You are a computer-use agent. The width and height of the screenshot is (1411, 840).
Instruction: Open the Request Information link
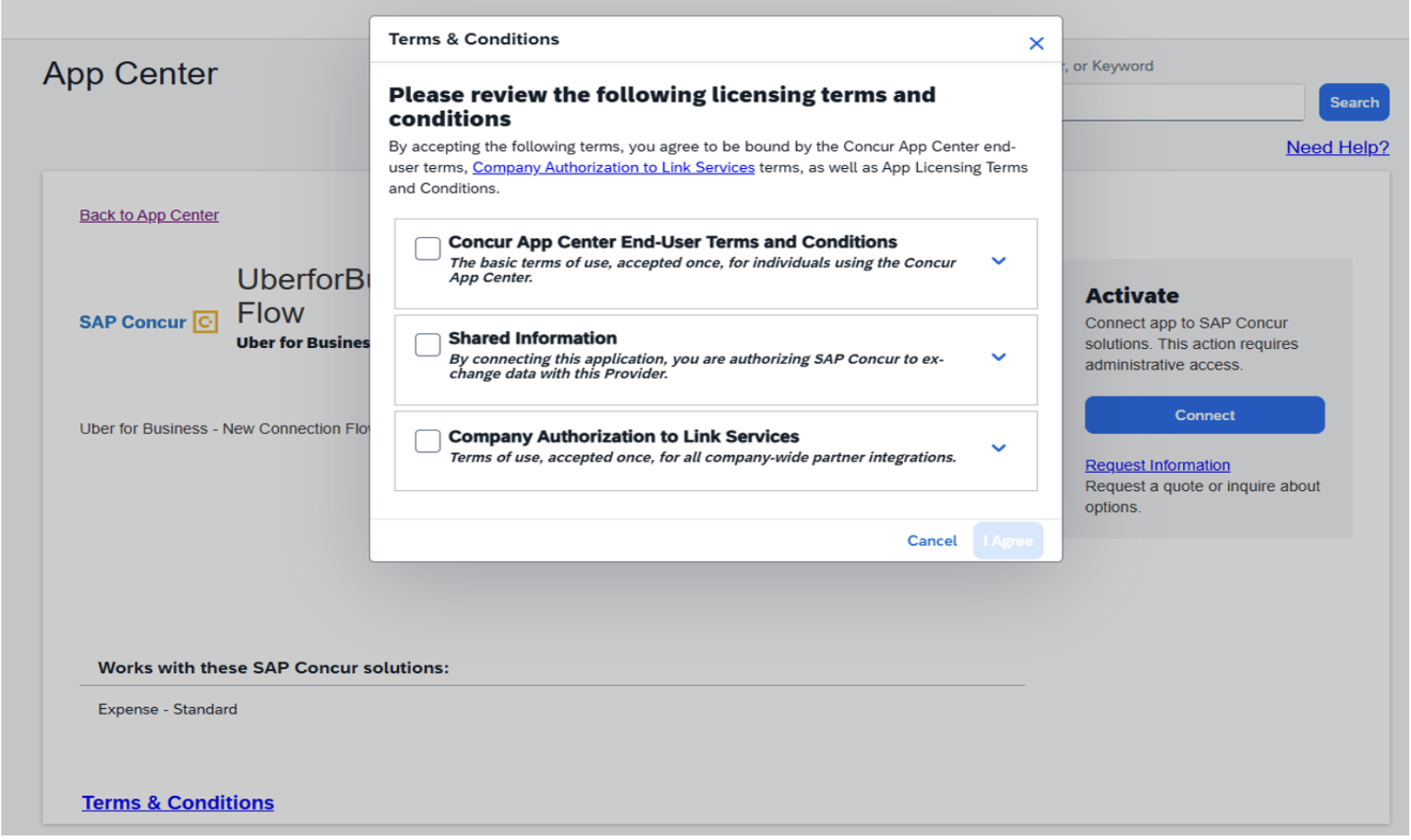click(1157, 465)
